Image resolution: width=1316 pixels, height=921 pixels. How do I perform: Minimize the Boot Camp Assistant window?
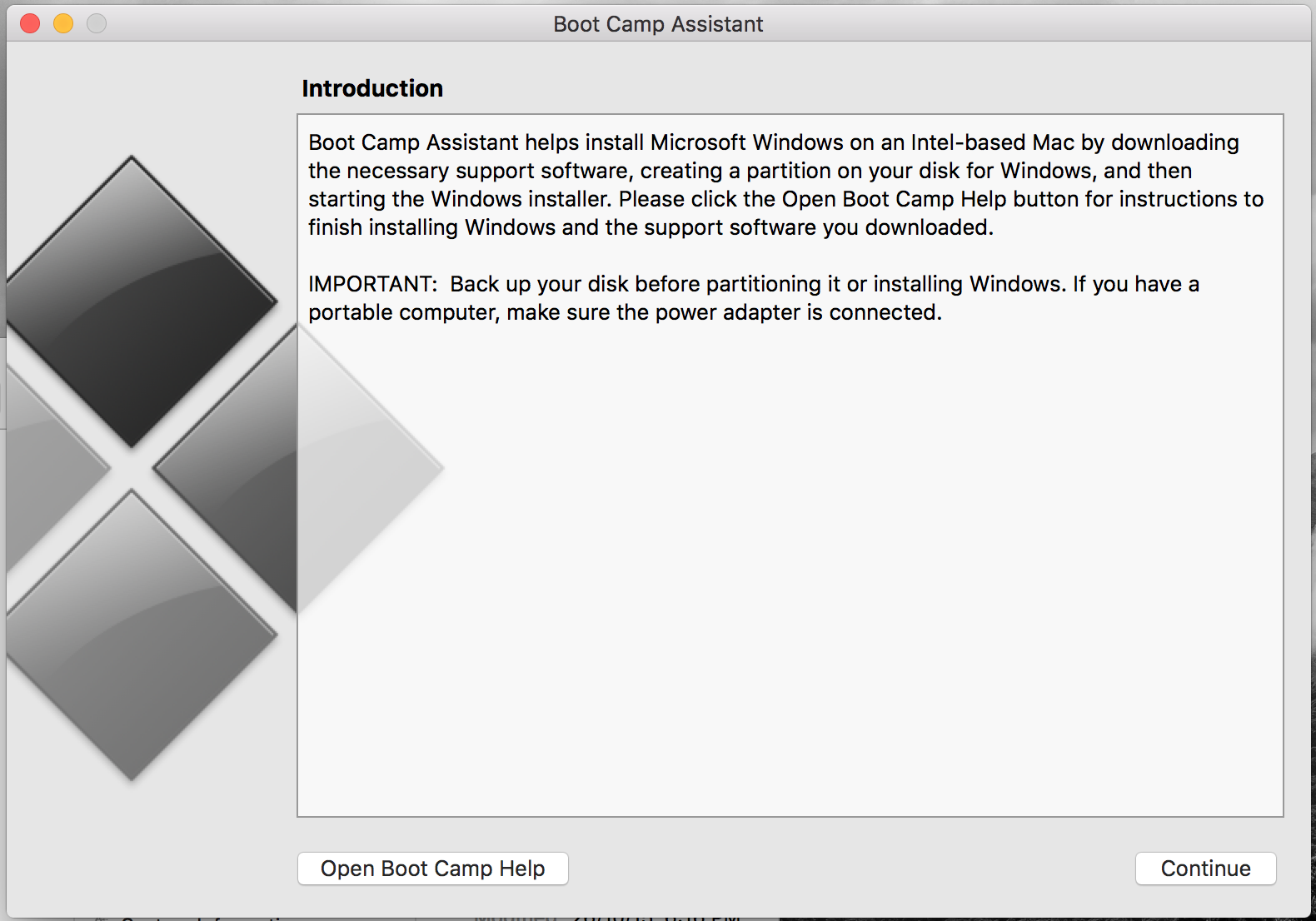63,23
